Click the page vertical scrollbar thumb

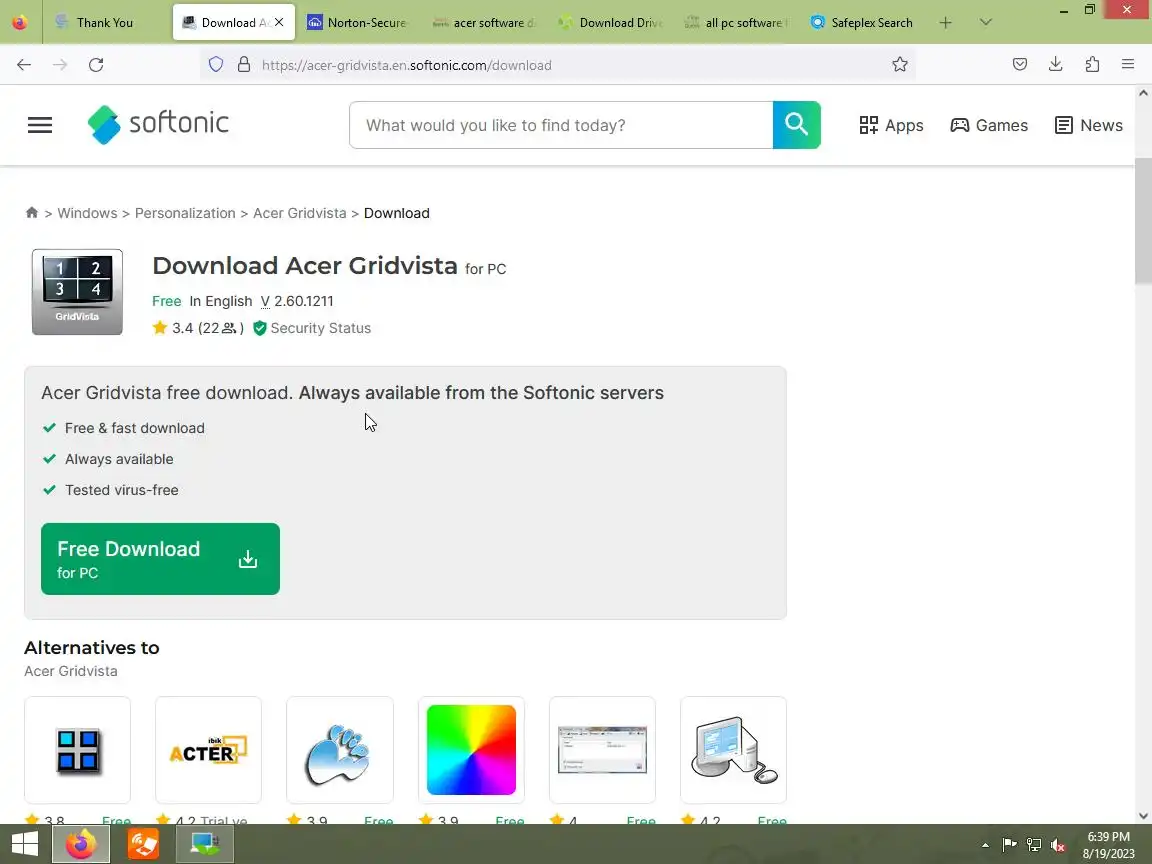(x=1143, y=220)
